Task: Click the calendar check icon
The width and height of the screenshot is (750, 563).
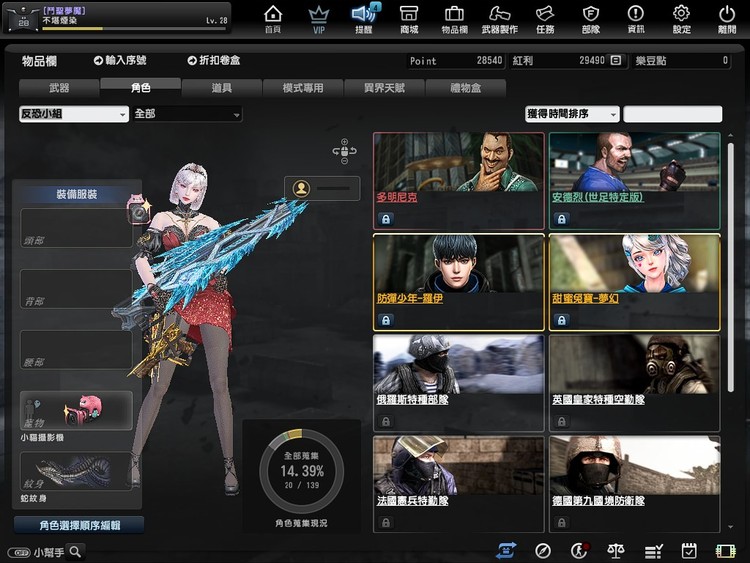Action: coord(689,551)
